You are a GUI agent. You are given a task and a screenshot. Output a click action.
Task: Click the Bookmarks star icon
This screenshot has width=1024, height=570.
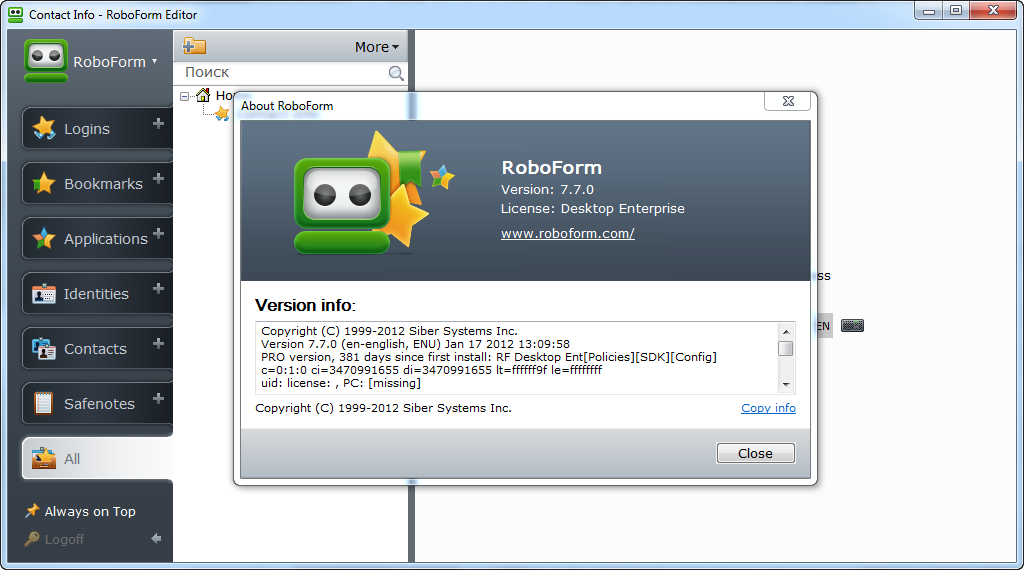(44, 183)
